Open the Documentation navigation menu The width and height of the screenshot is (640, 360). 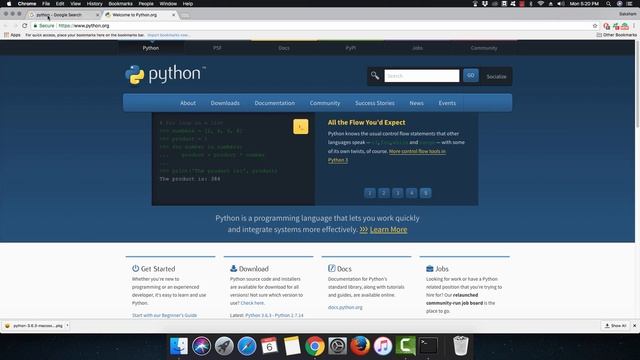[275, 103]
